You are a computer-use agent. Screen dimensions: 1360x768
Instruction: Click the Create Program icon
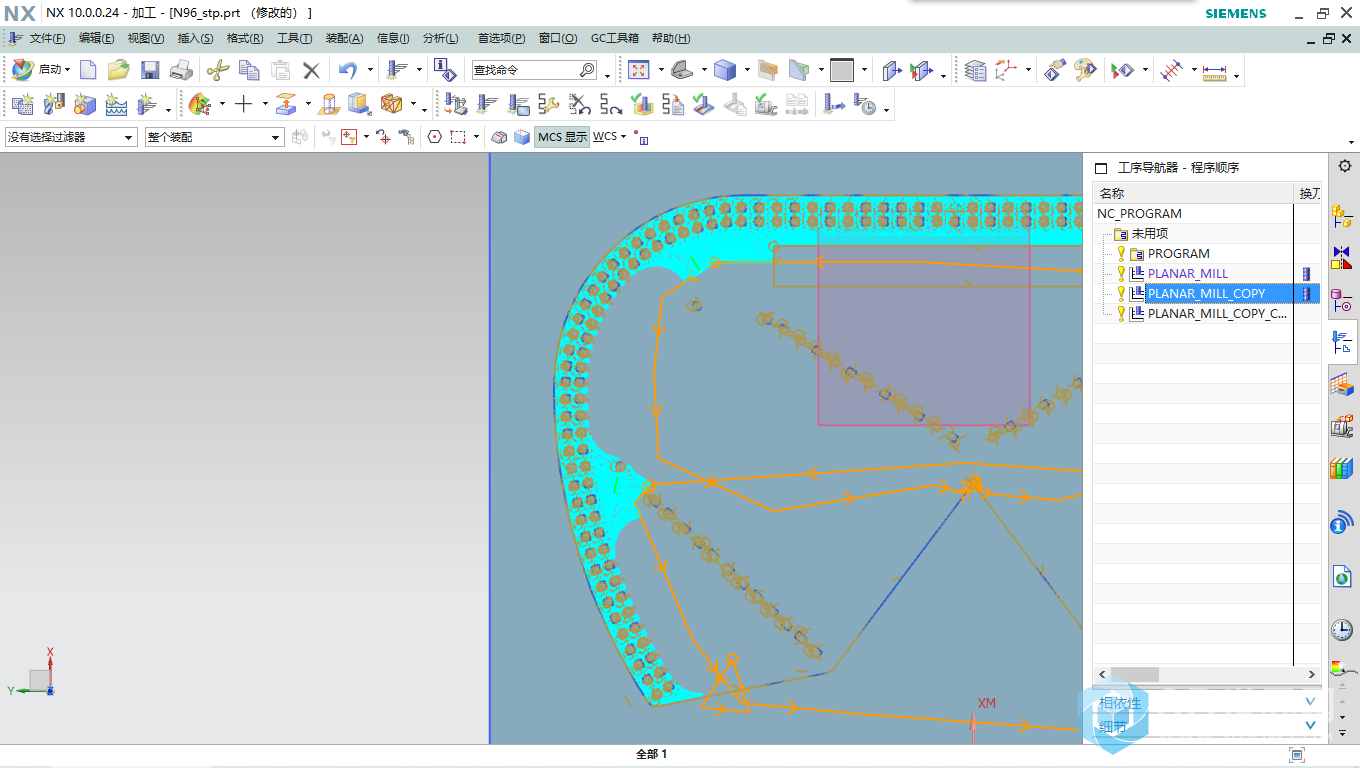point(22,104)
